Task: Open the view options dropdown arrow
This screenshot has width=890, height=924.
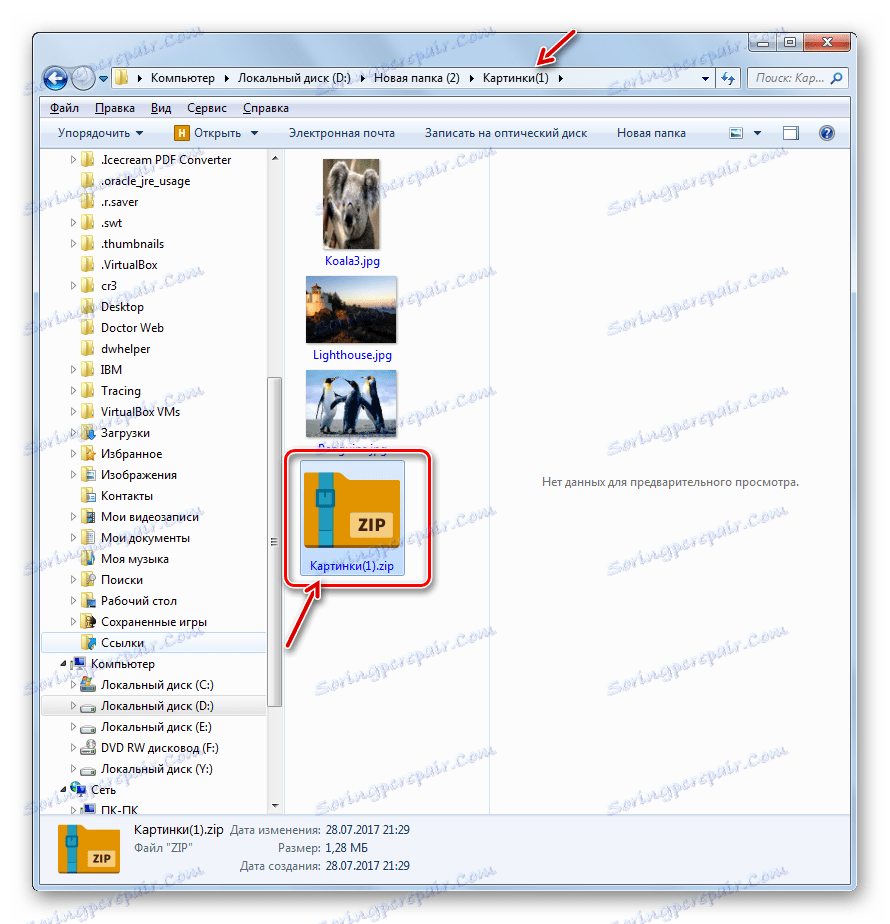Action: (757, 133)
